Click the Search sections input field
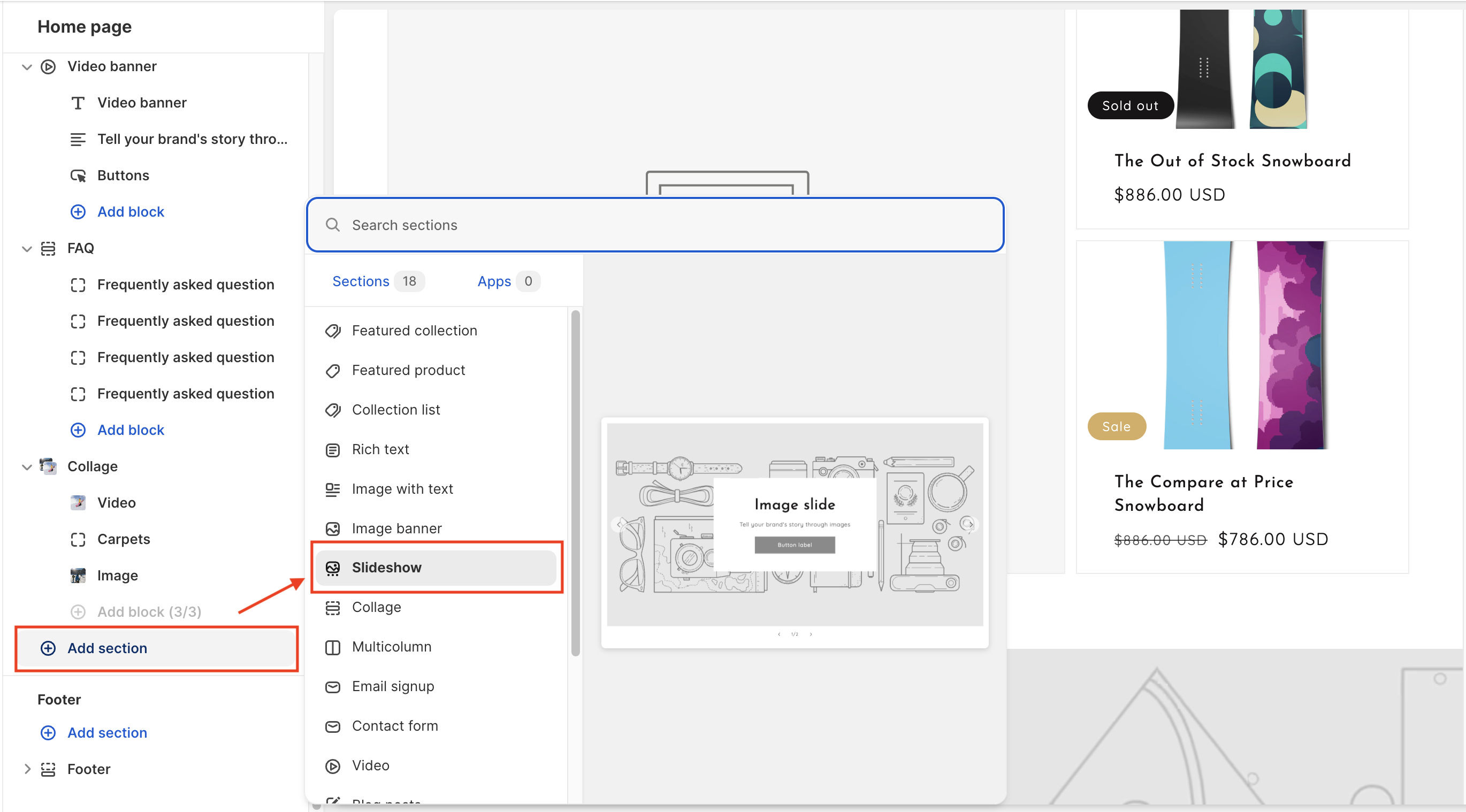Image resolution: width=1466 pixels, height=812 pixels. (x=654, y=225)
